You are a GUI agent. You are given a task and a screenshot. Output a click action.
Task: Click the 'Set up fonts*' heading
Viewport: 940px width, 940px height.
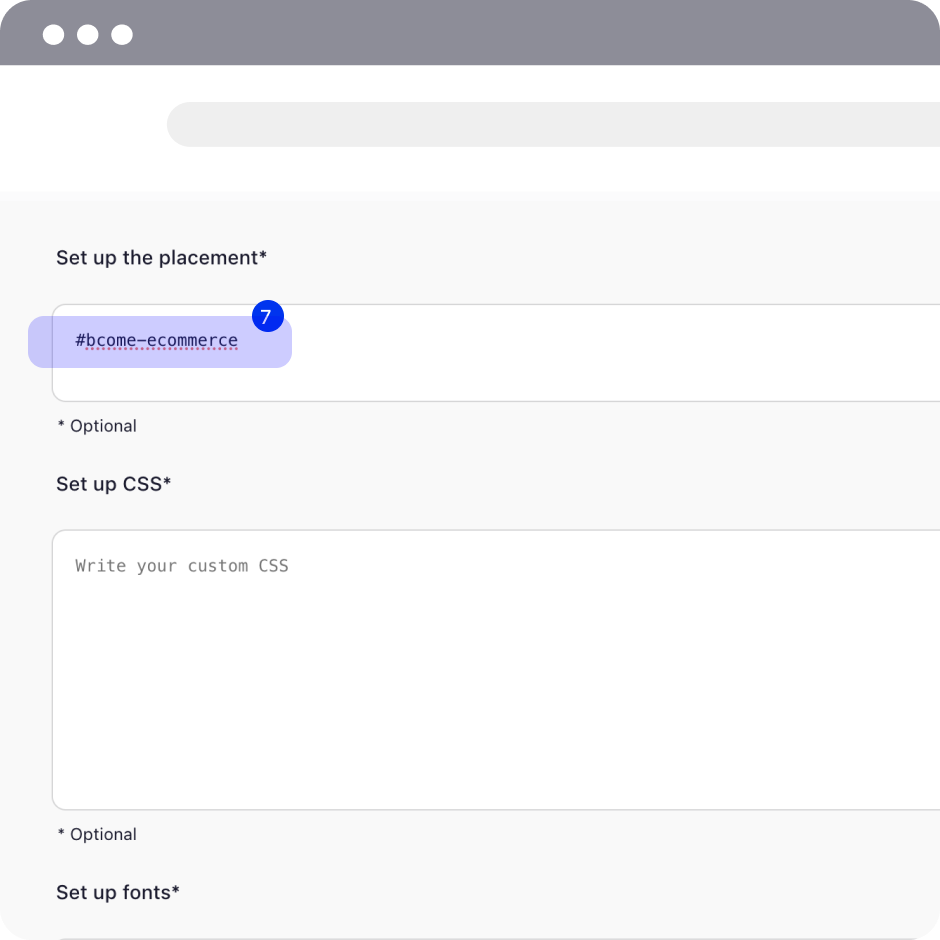click(x=118, y=892)
